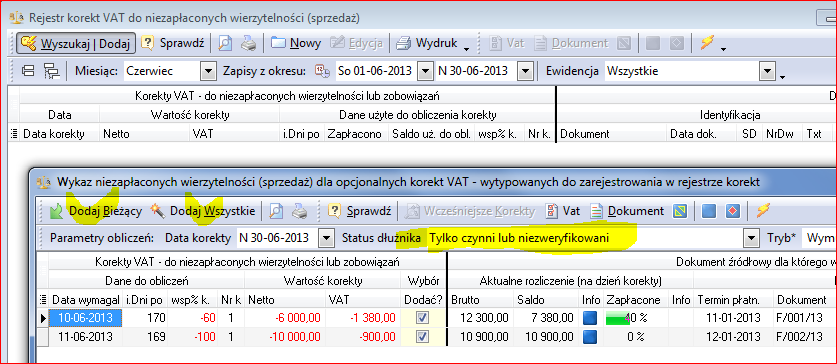
Task: Select row indicator arrow for 10-06-2013 row
Action: coord(43,318)
